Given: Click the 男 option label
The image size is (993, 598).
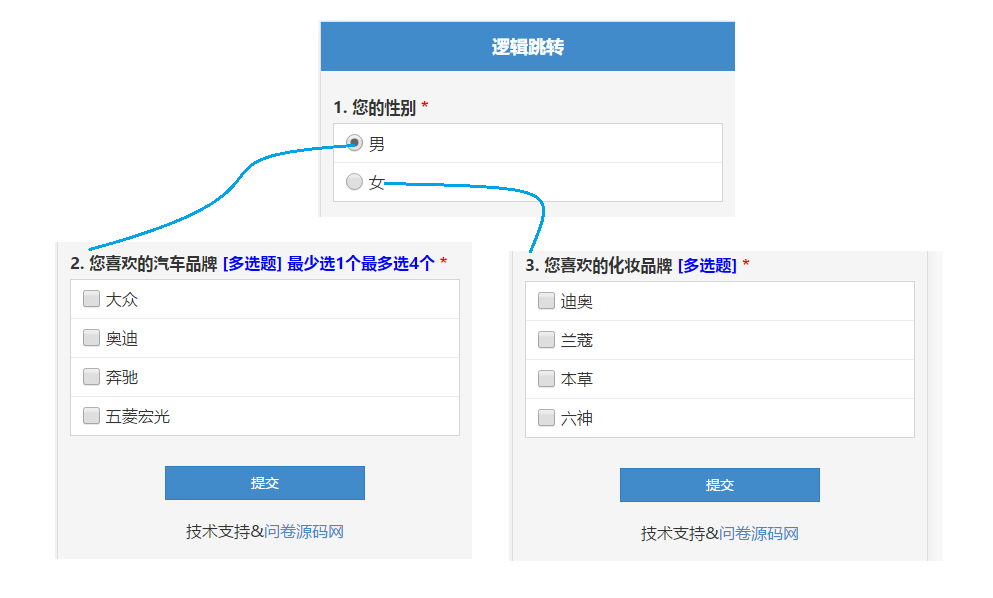Looking at the screenshot, I should [x=377, y=144].
